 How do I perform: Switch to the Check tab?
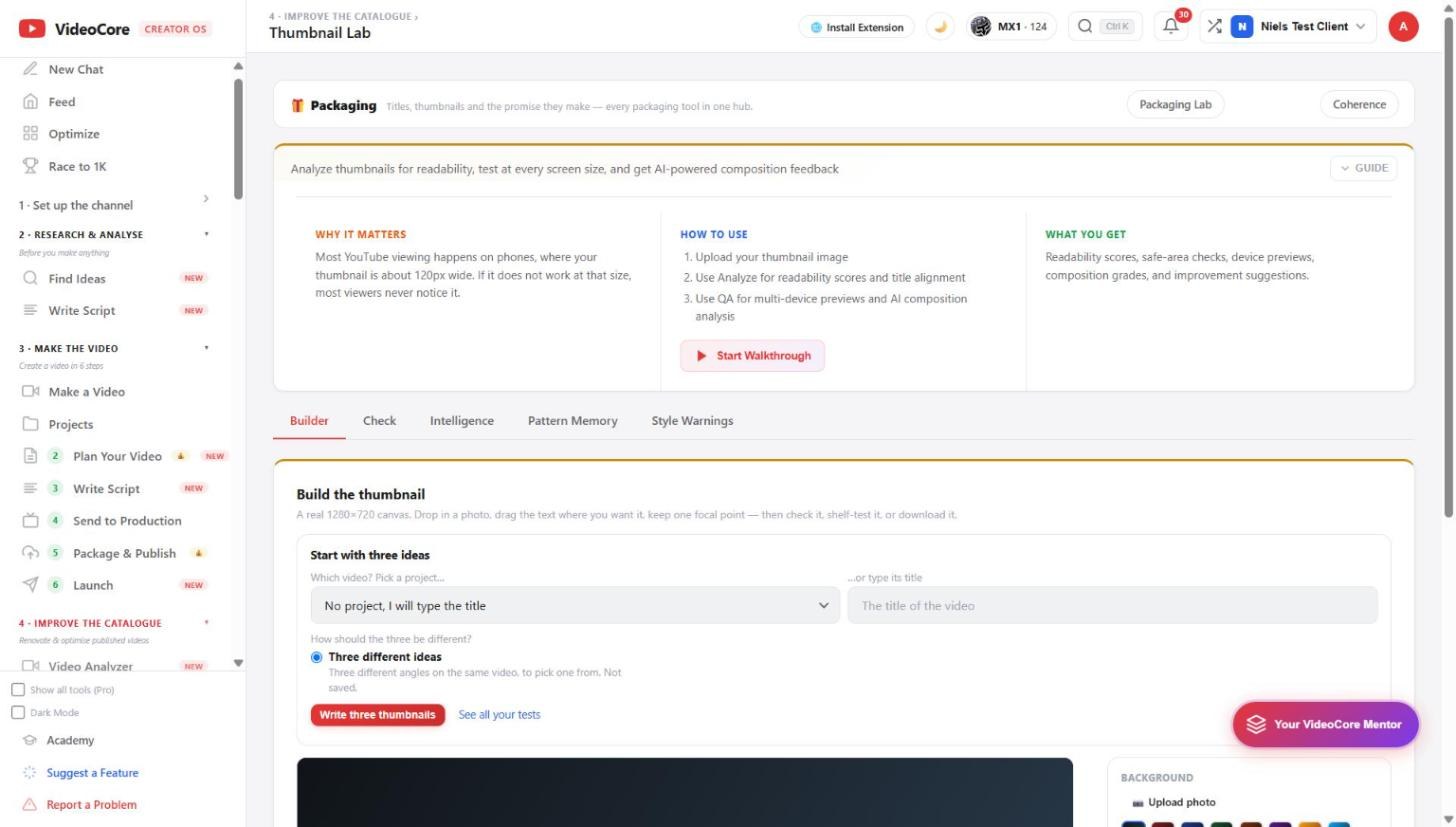(379, 421)
